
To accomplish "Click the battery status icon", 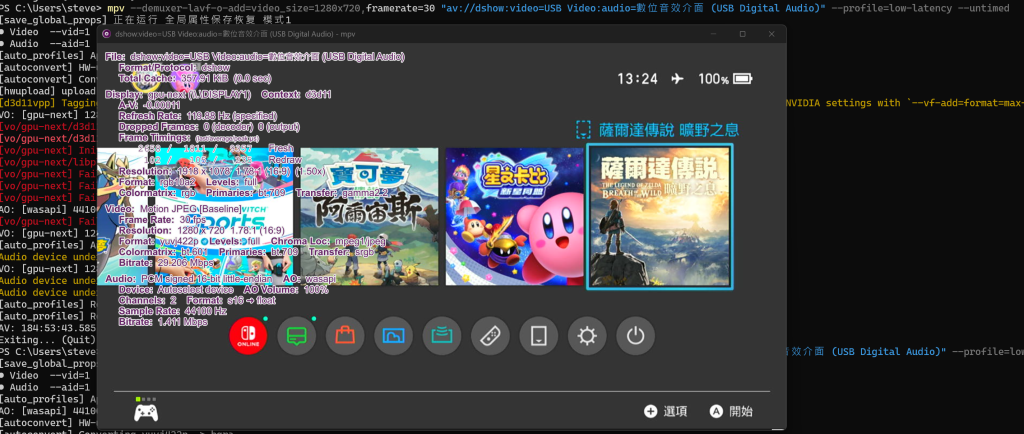I will 743,79.
